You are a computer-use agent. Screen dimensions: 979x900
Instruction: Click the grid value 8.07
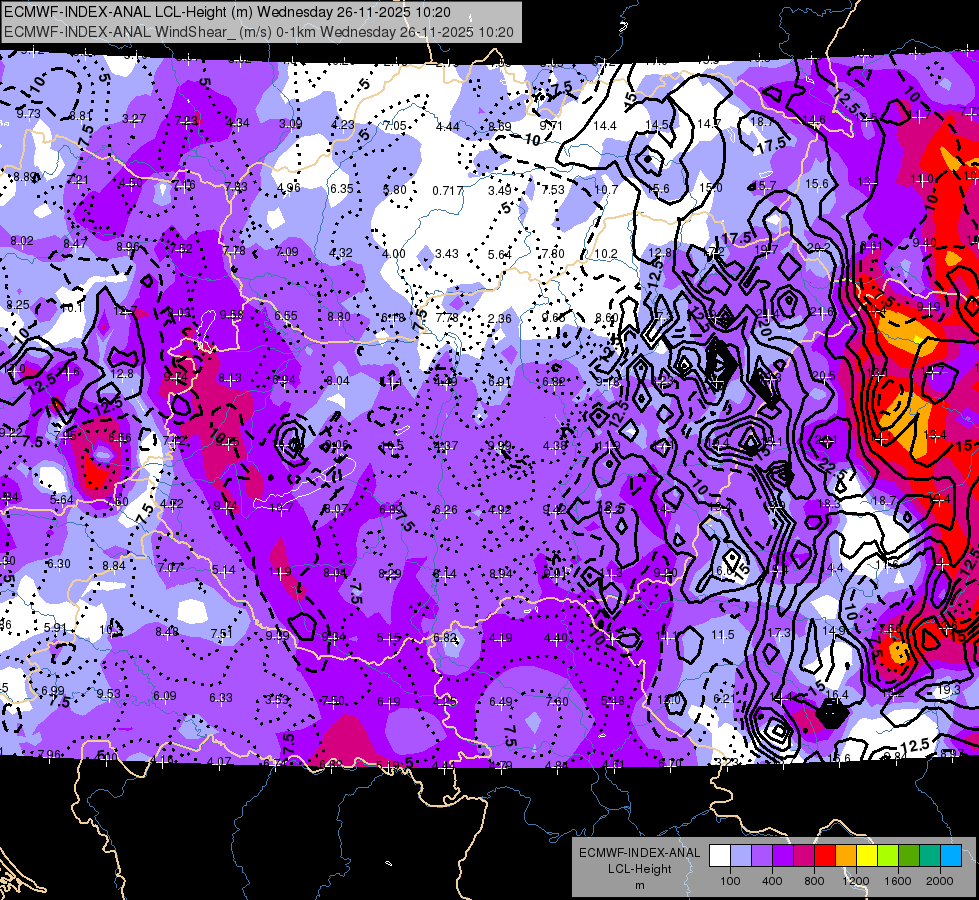(336, 509)
